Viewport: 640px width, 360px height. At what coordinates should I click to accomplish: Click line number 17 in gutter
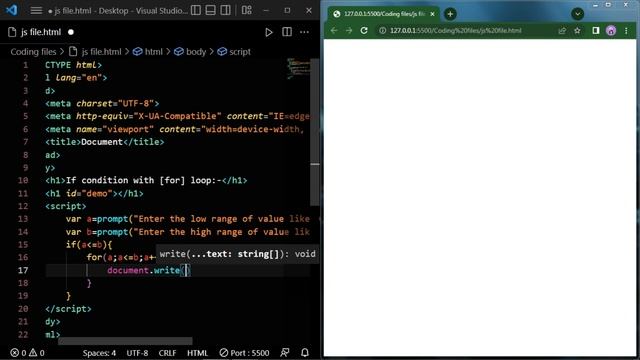[23, 270]
